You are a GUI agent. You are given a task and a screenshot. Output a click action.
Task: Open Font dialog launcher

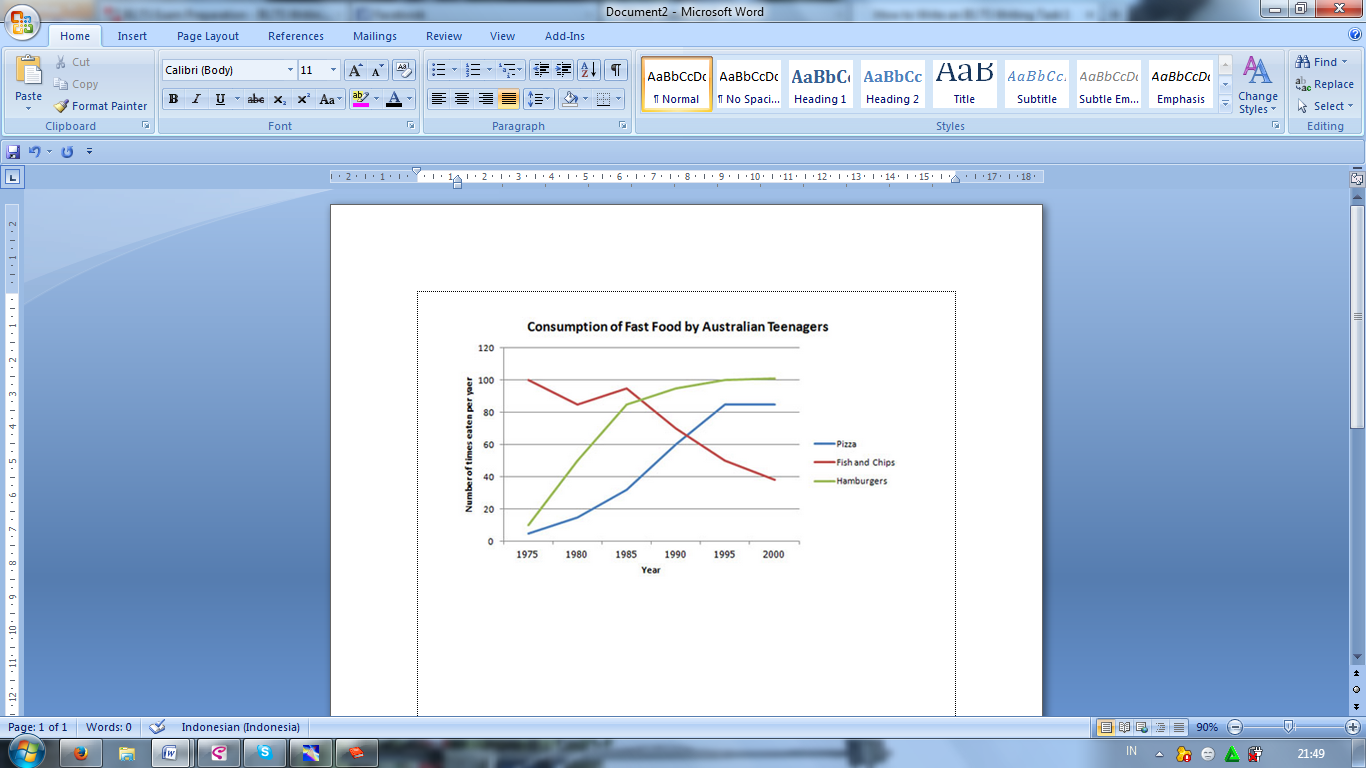[x=411, y=126]
